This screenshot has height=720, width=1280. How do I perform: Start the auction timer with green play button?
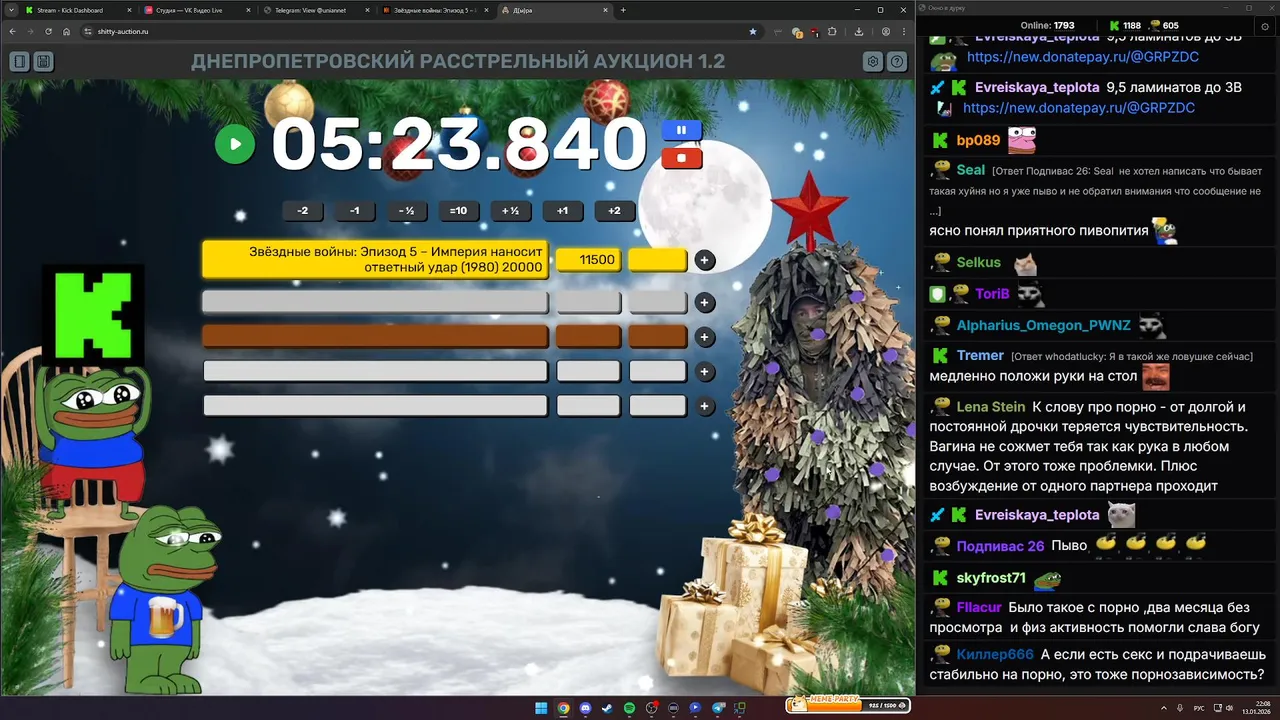235,144
